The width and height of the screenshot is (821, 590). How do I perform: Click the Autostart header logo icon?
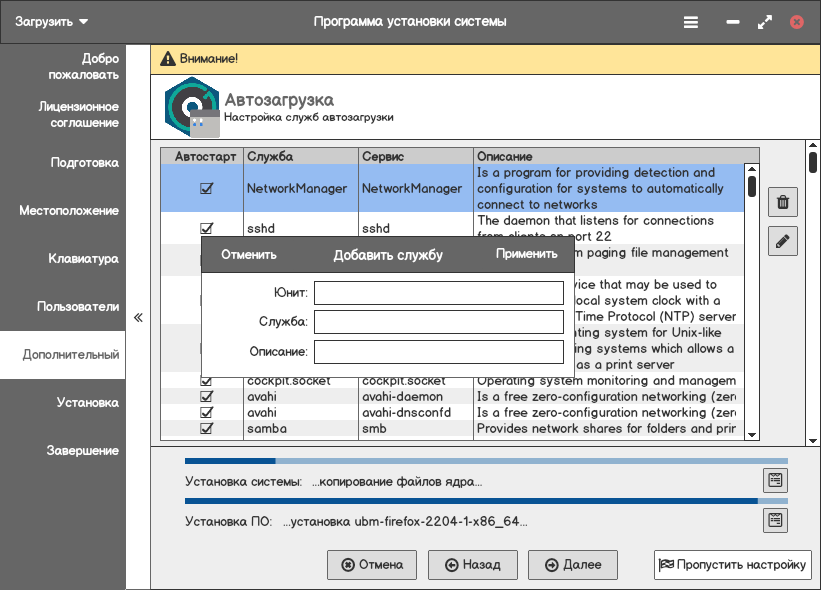pyautogui.click(x=190, y=106)
